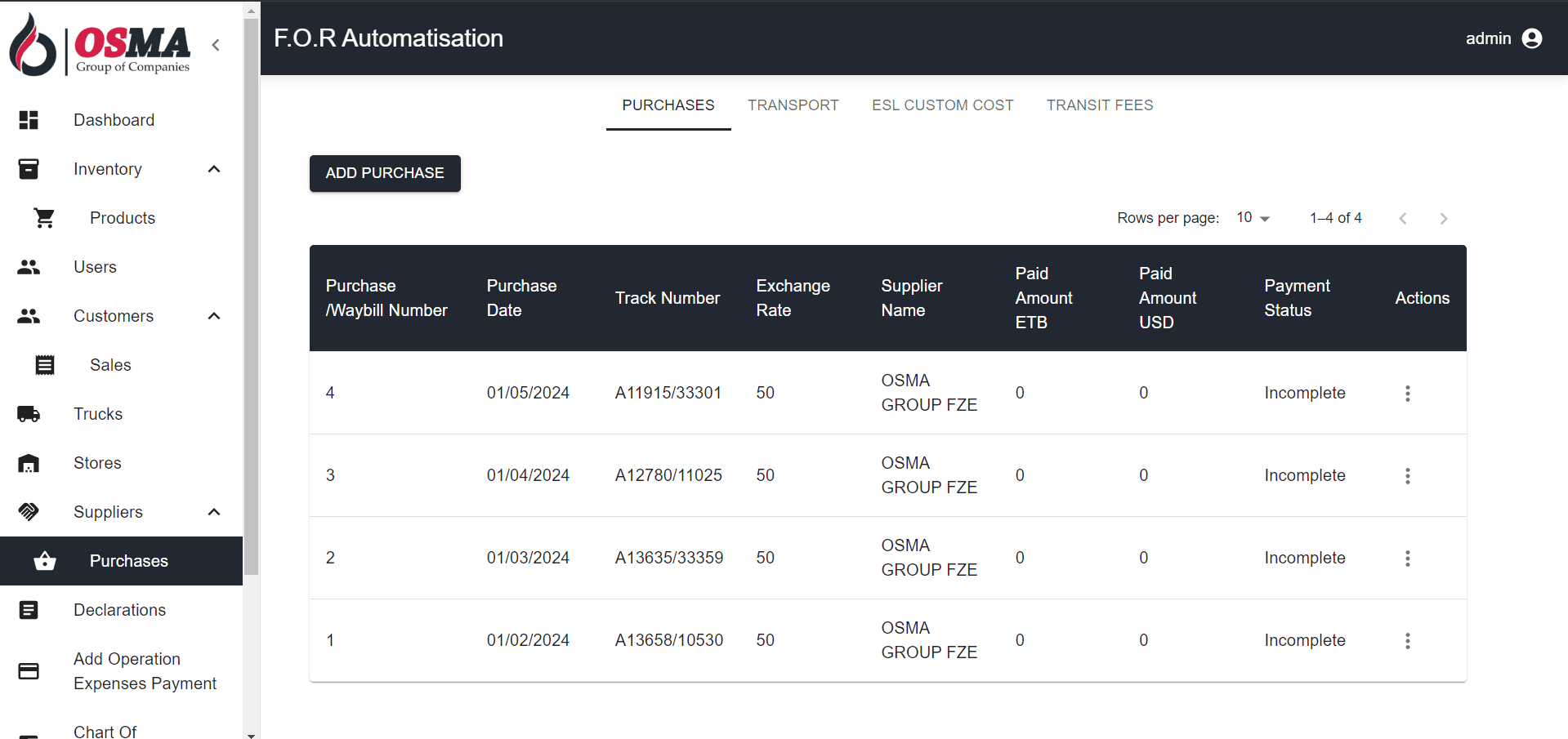
Task: Open the ESL CUSTOM COST tab
Action: pyautogui.click(x=942, y=105)
